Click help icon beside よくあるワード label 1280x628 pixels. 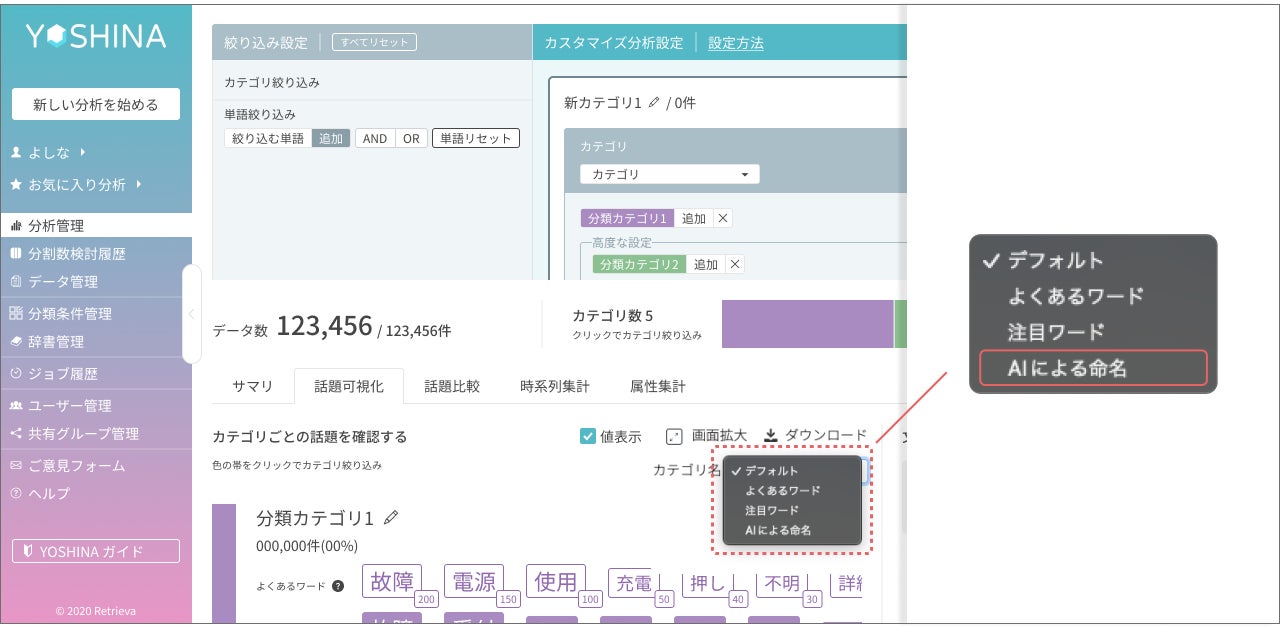(x=338, y=586)
